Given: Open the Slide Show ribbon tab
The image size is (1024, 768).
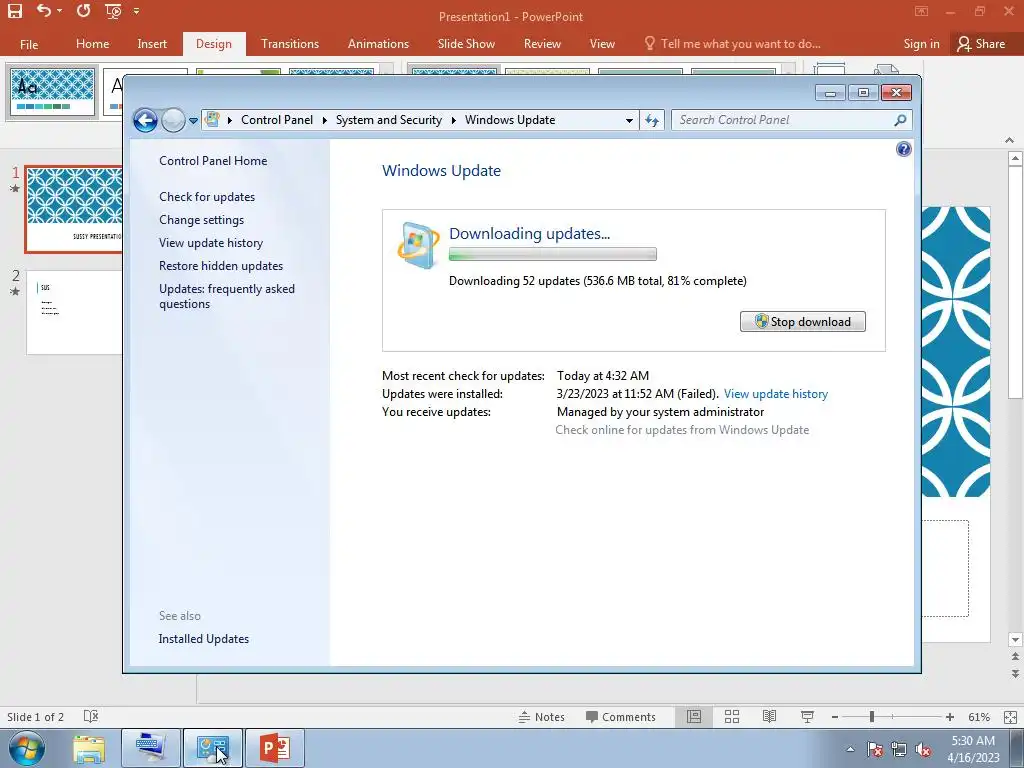Looking at the screenshot, I should pos(466,44).
